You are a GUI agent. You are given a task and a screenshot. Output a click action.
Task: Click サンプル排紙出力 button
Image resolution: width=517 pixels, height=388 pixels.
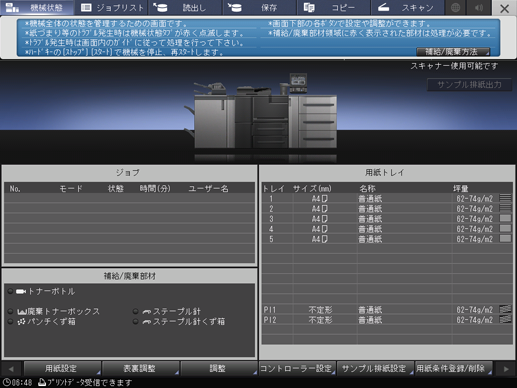click(x=469, y=85)
